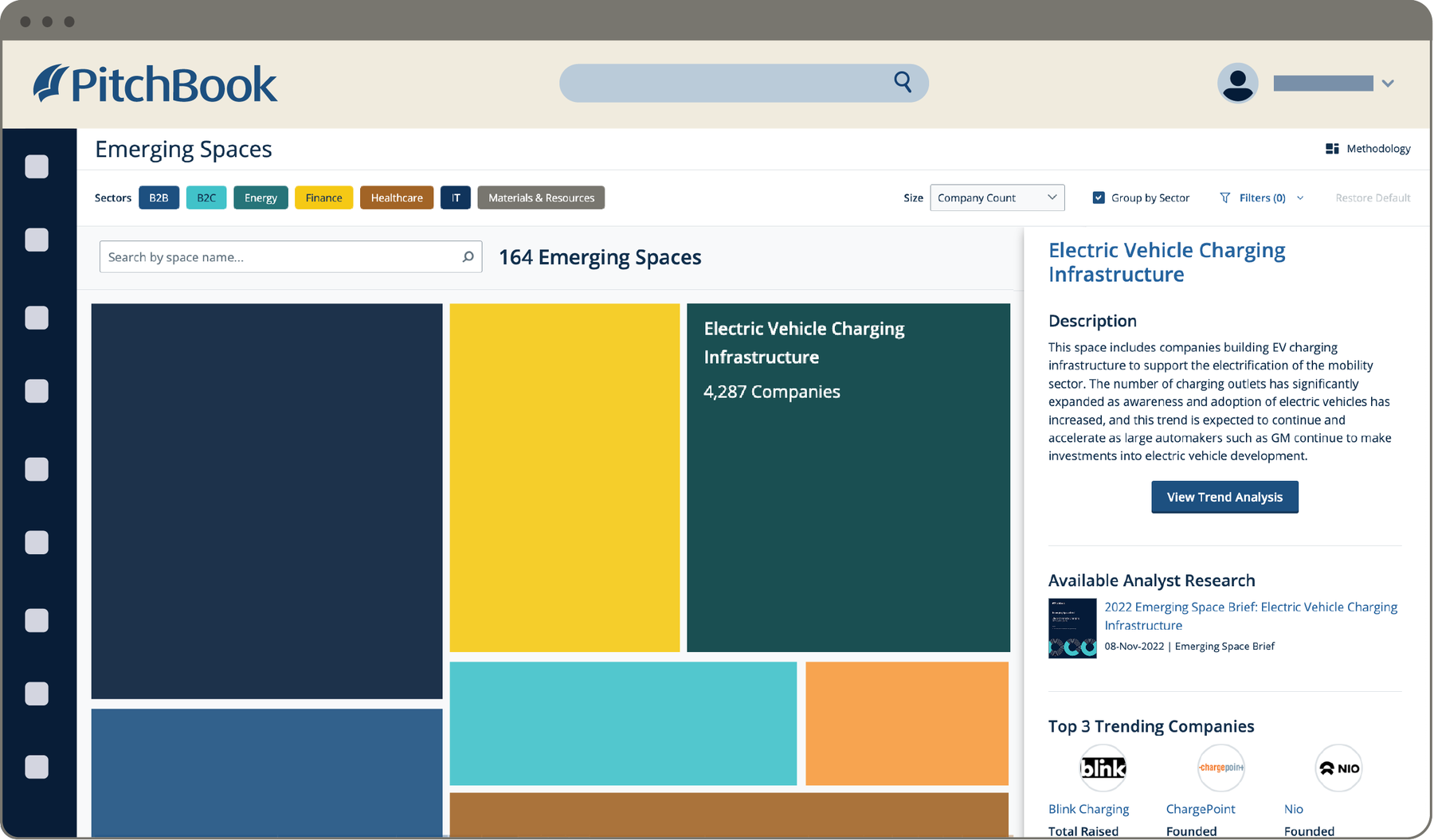Expand the account menu chevron
This screenshot has height=840, width=1434.
pyautogui.click(x=1388, y=84)
